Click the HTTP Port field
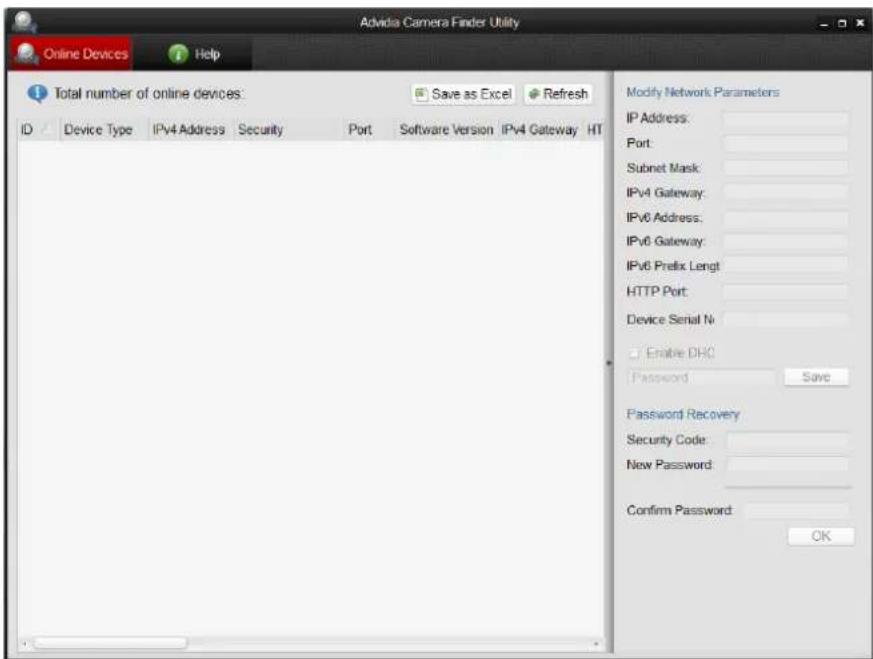 click(785, 291)
